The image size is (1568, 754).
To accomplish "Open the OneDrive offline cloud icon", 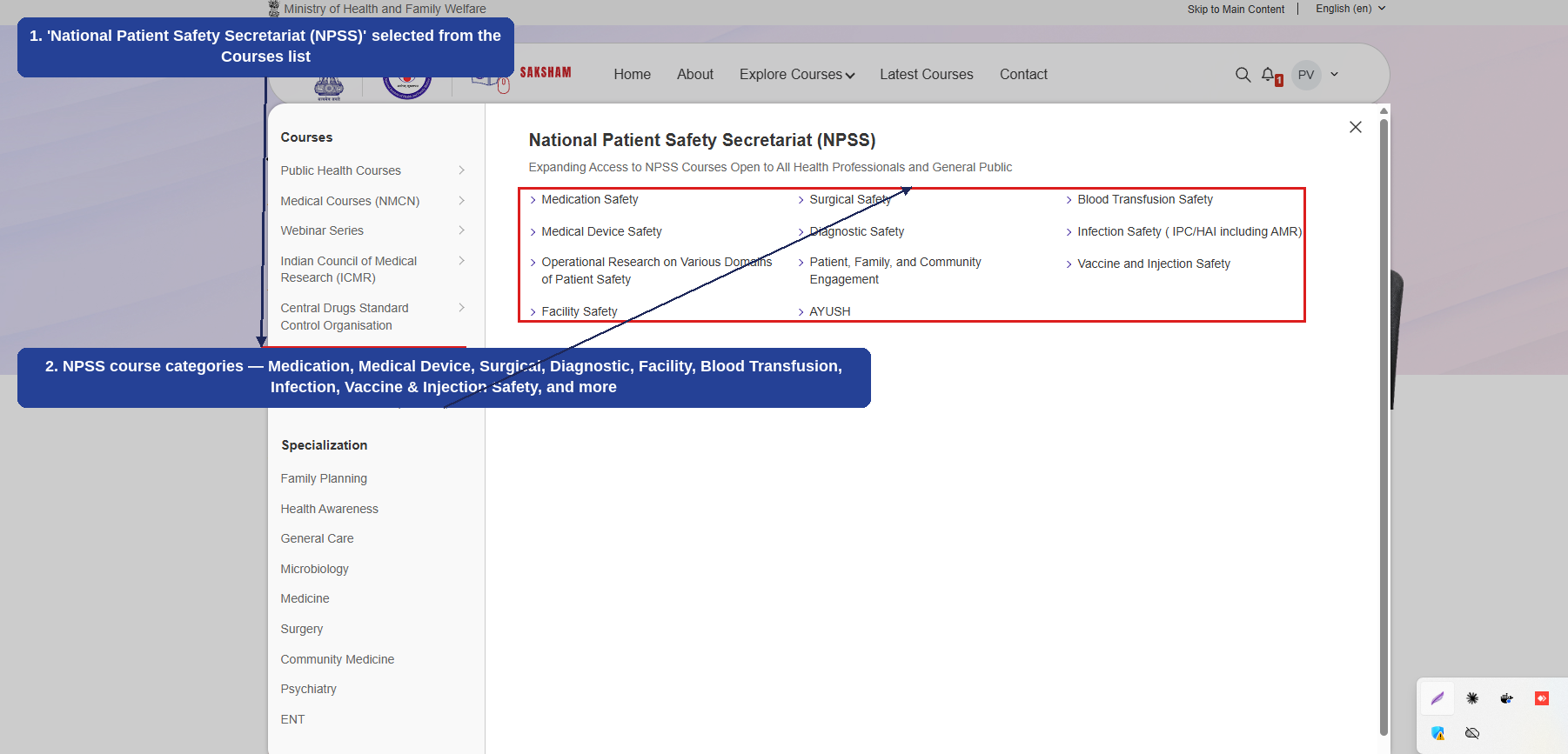I will coord(1472,733).
